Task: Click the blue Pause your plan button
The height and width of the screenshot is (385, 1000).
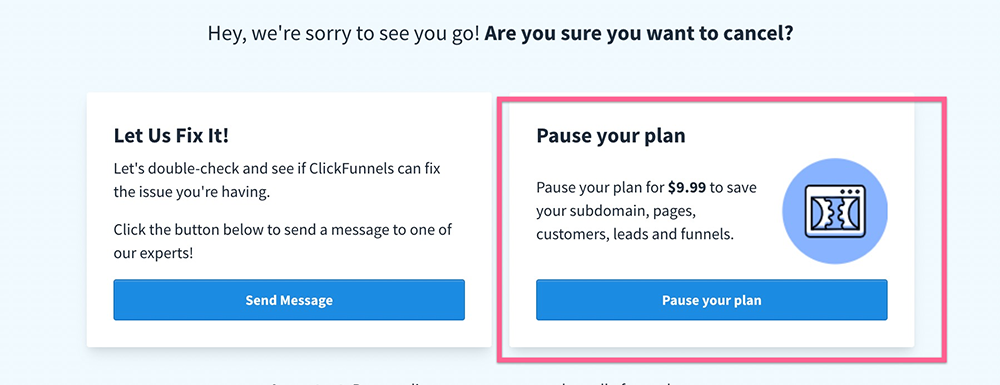Action: 711,300
